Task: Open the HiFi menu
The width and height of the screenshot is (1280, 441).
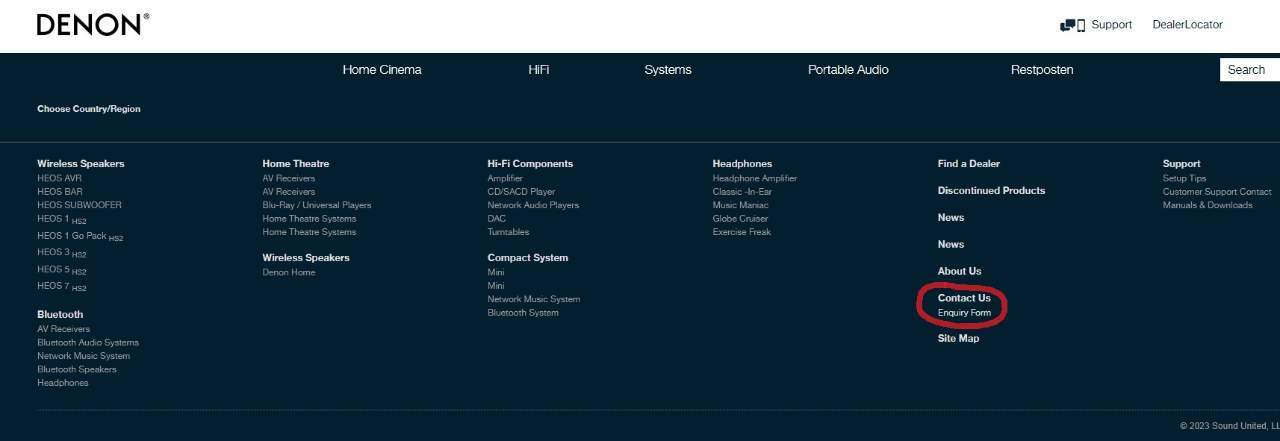Action: tap(539, 70)
